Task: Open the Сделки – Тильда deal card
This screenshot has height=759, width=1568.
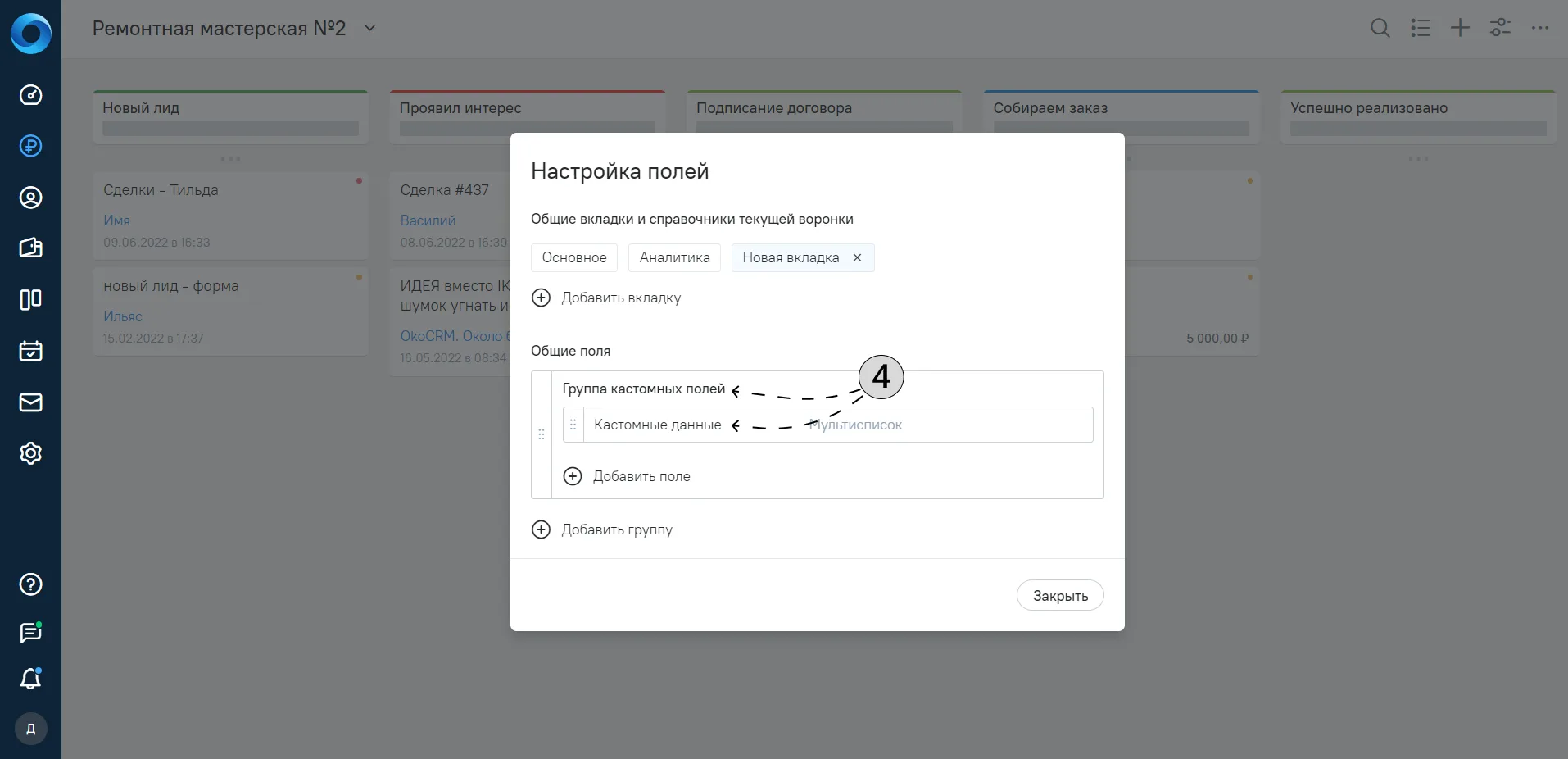Action: [x=230, y=216]
